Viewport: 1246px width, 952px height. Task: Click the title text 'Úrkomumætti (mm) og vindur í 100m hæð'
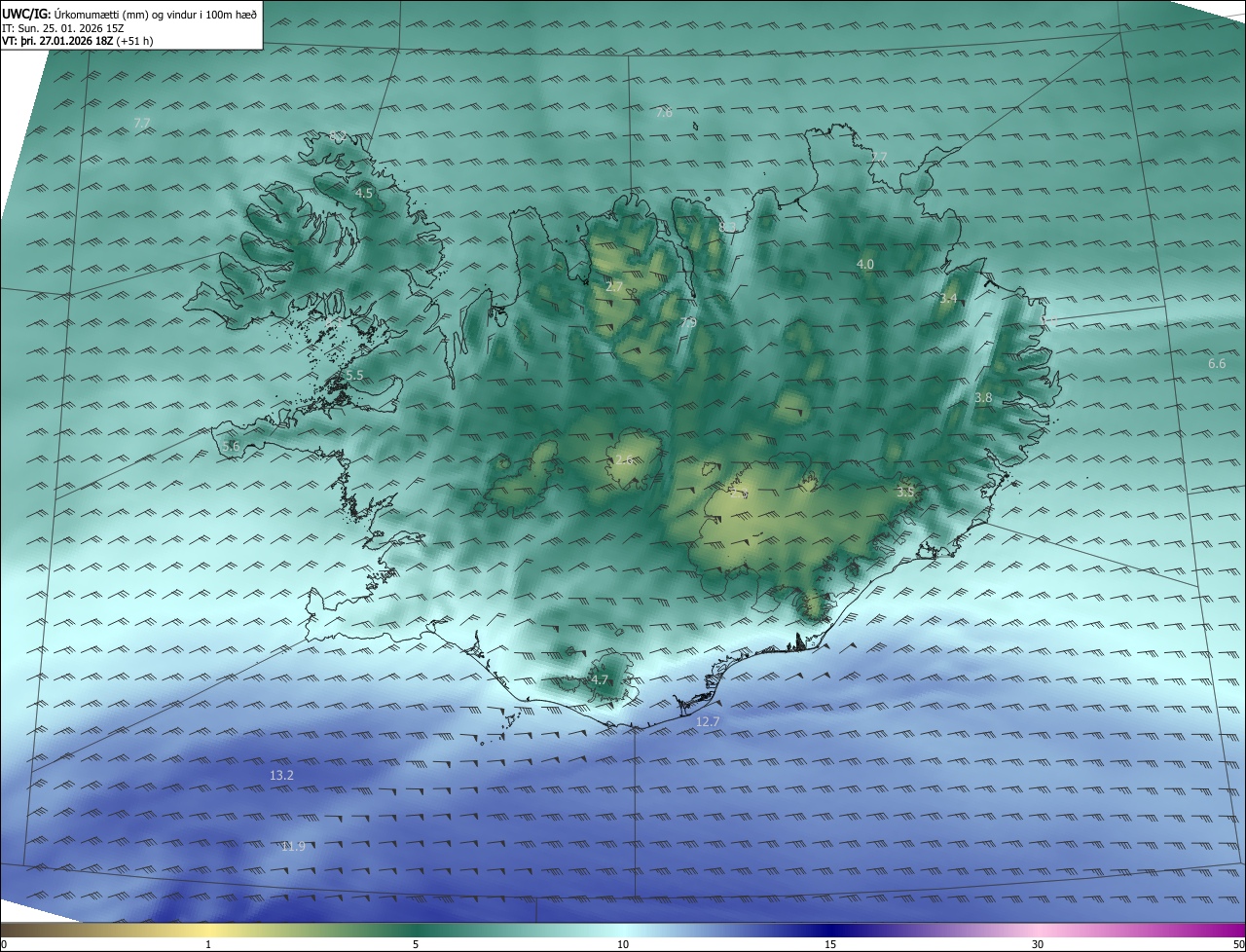pos(155,13)
